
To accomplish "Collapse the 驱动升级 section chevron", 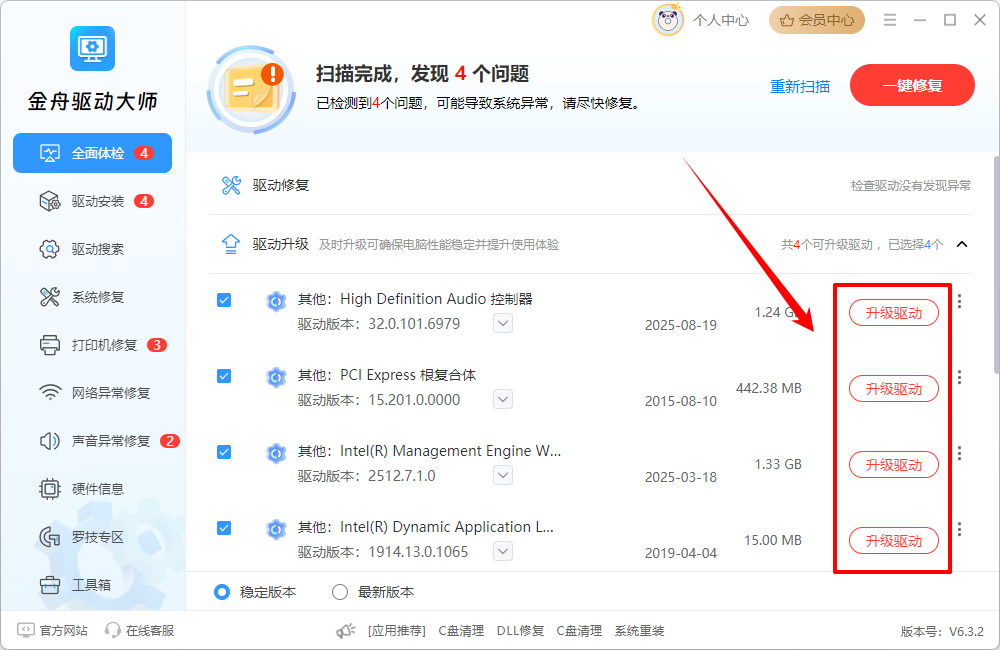I will click(962, 244).
